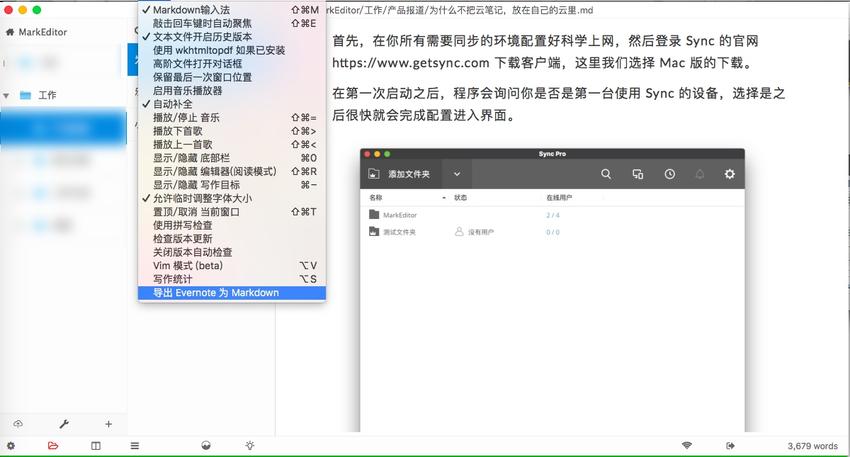
Task: Open the hamburger list menu icon
Action: (135, 446)
